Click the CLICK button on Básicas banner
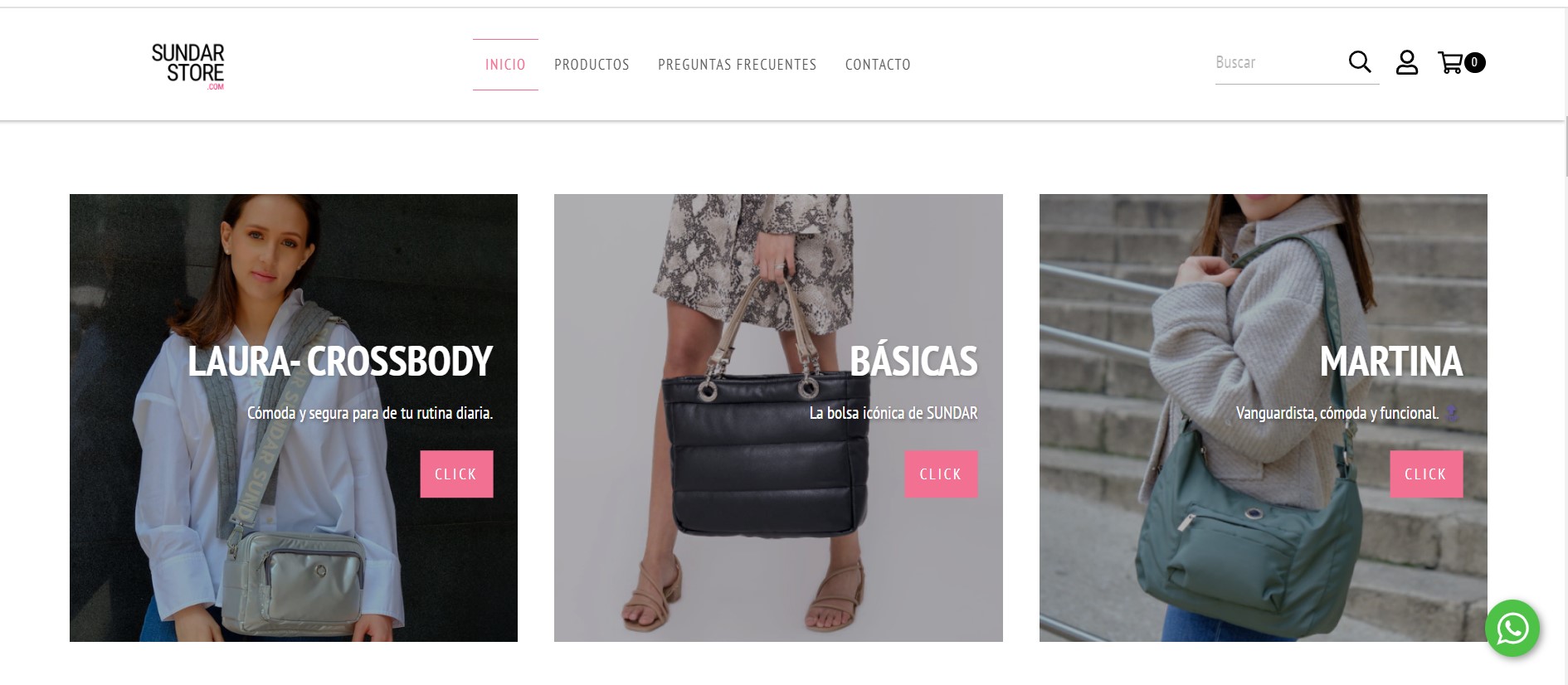This screenshot has width=1568, height=685. [x=941, y=474]
